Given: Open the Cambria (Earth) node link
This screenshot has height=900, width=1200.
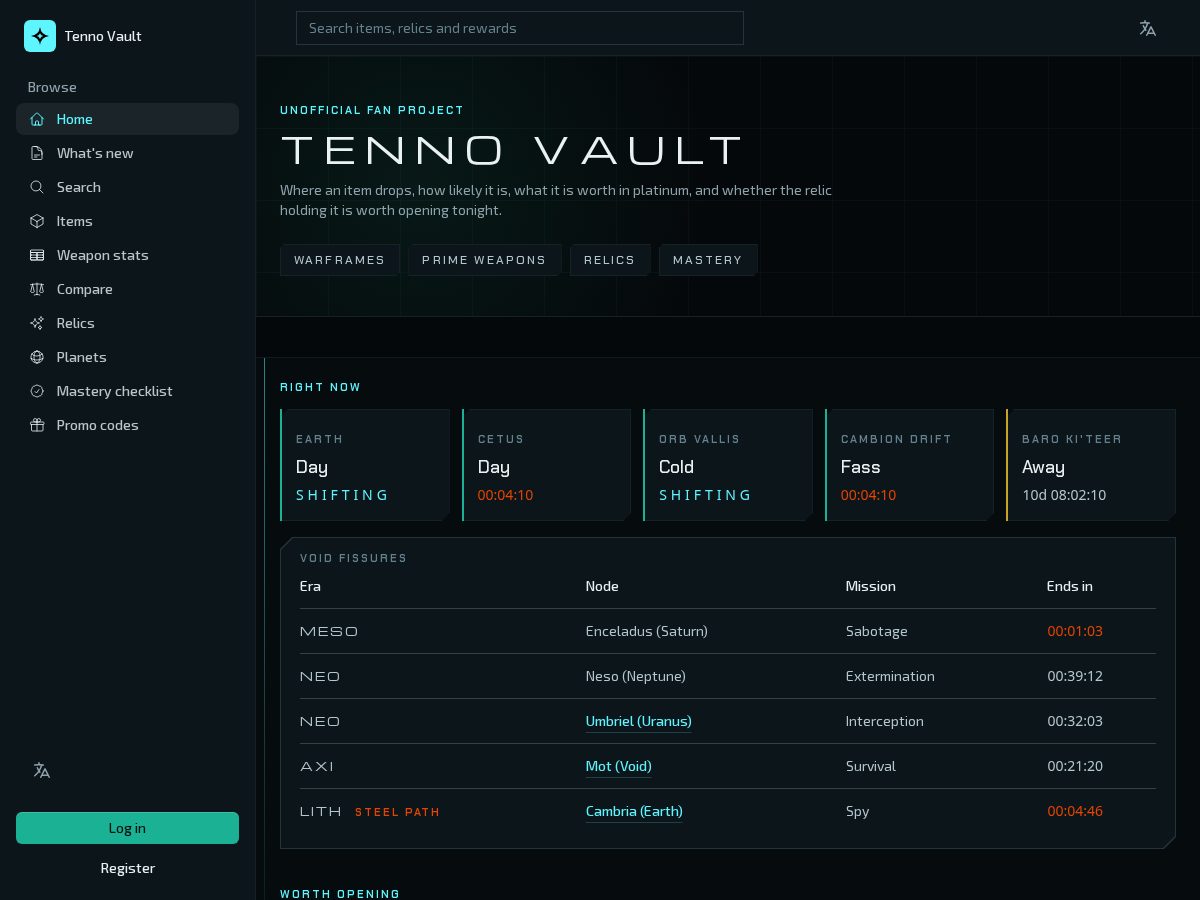Looking at the screenshot, I should (634, 811).
